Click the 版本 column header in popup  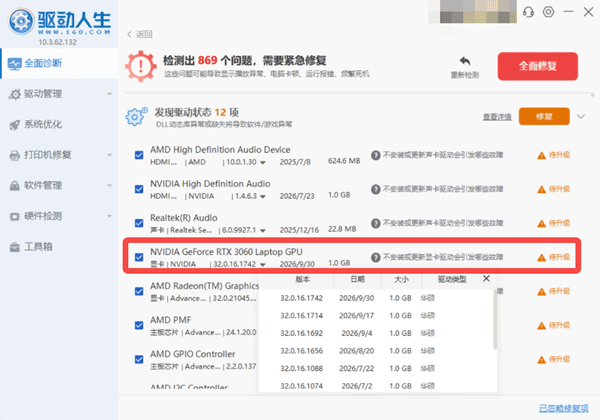pos(302,279)
